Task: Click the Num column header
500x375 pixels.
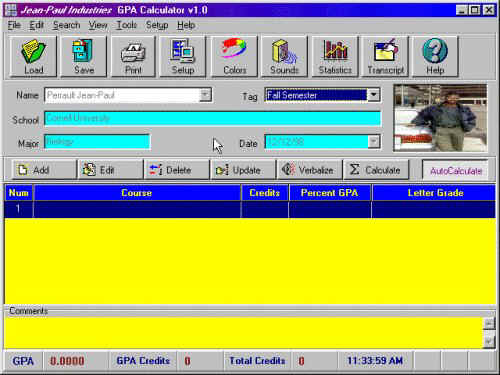Action: click(19, 193)
